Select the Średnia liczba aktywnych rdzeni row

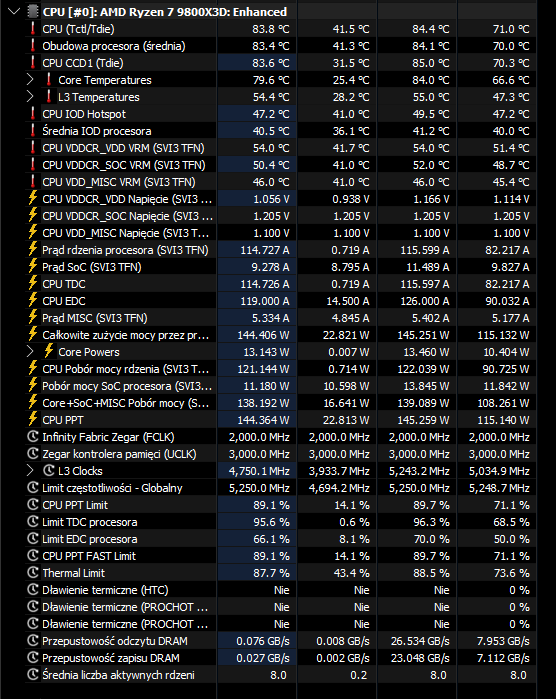pos(281,675)
